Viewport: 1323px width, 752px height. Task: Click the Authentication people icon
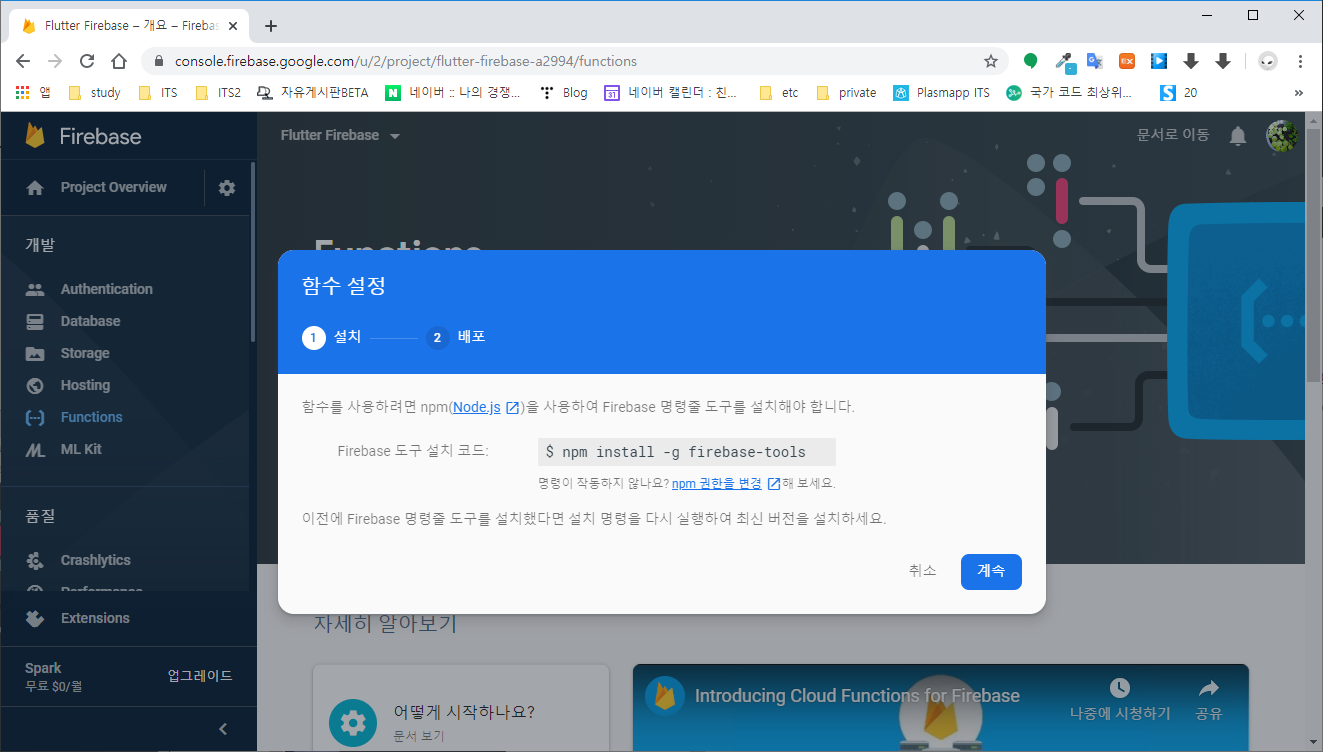pyautogui.click(x=35, y=289)
